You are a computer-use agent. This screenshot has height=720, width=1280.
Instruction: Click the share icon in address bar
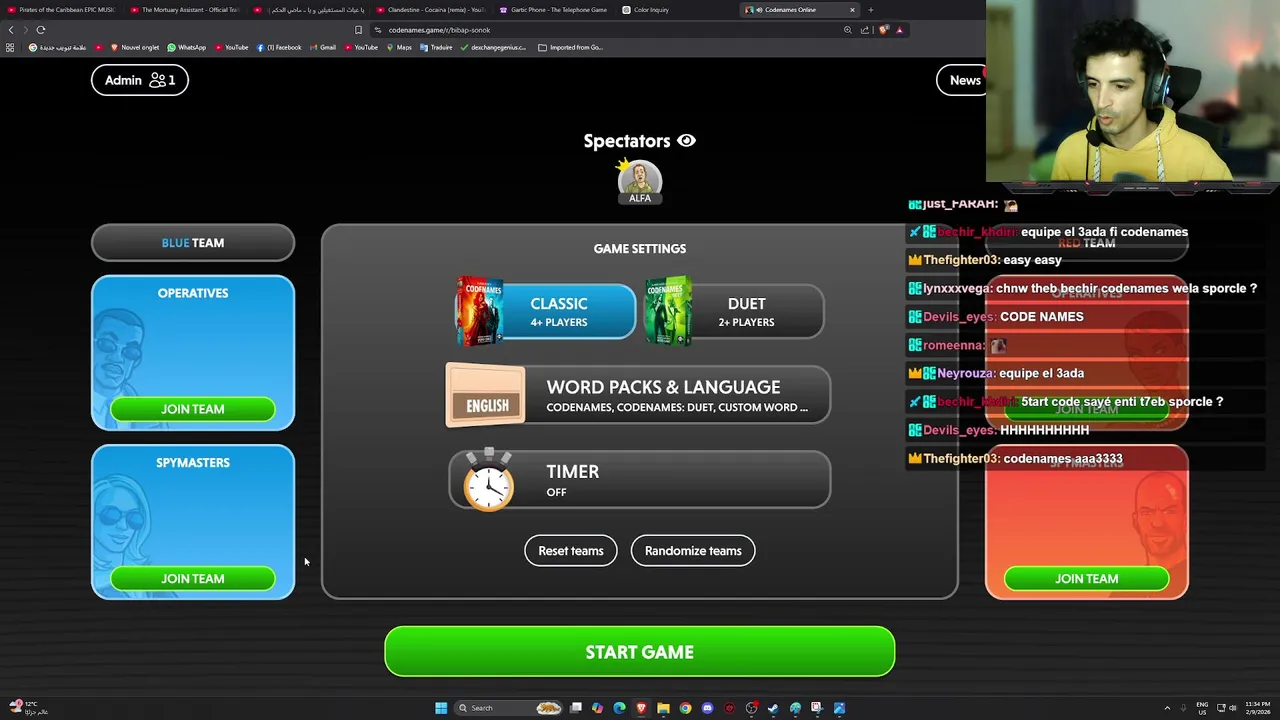coord(865,30)
